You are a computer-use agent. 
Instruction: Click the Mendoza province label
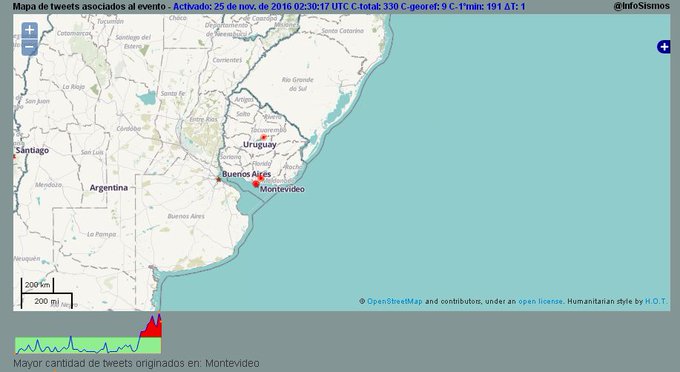(48, 185)
